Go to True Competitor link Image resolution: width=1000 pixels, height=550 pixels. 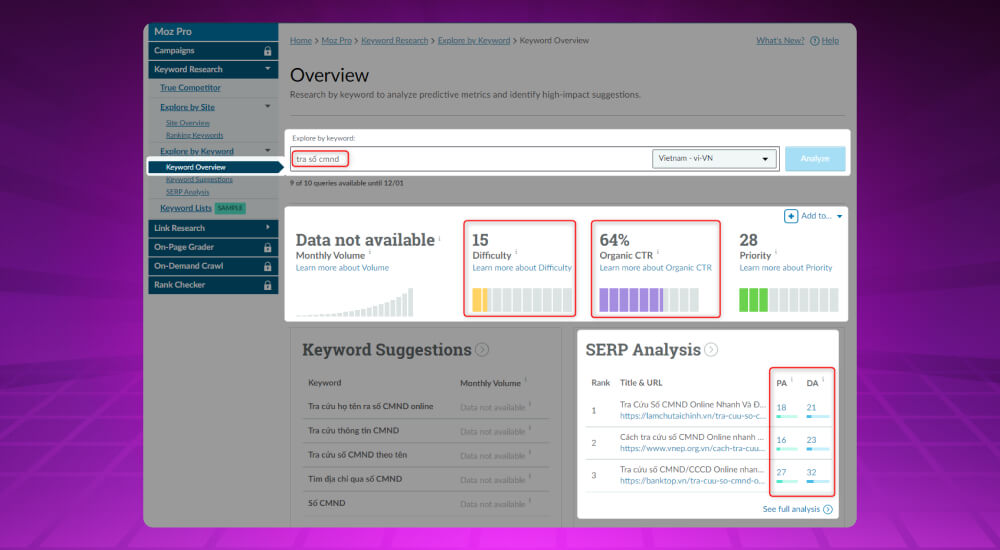pos(190,88)
